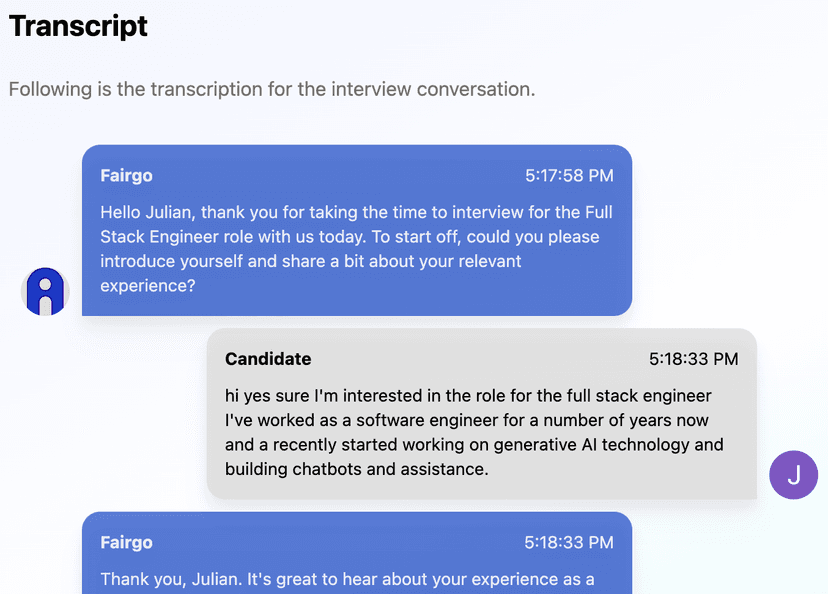Click the "building chatbots and assistance" line

coord(356,469)
